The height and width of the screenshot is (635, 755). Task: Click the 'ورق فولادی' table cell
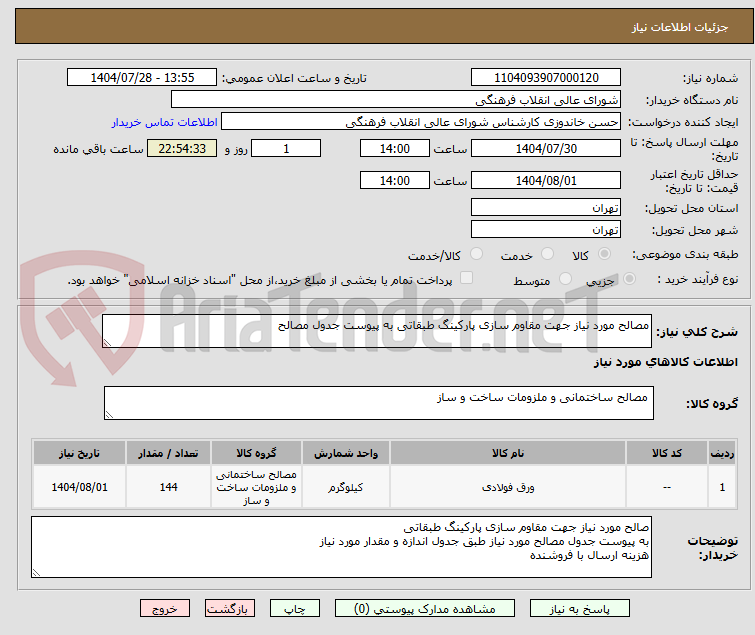coord(508,487)
